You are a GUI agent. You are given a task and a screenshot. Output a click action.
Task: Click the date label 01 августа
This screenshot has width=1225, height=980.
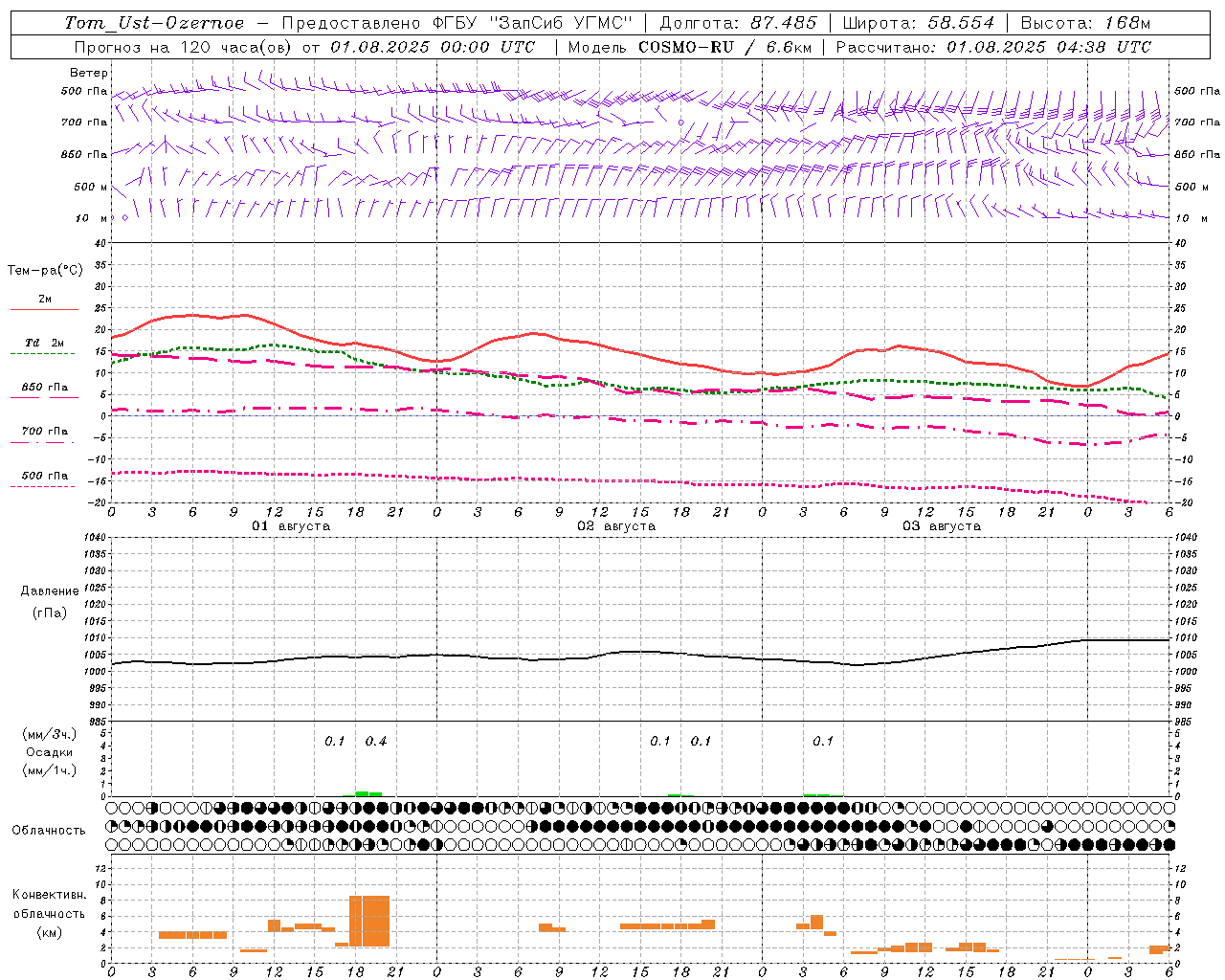point(291,526)
